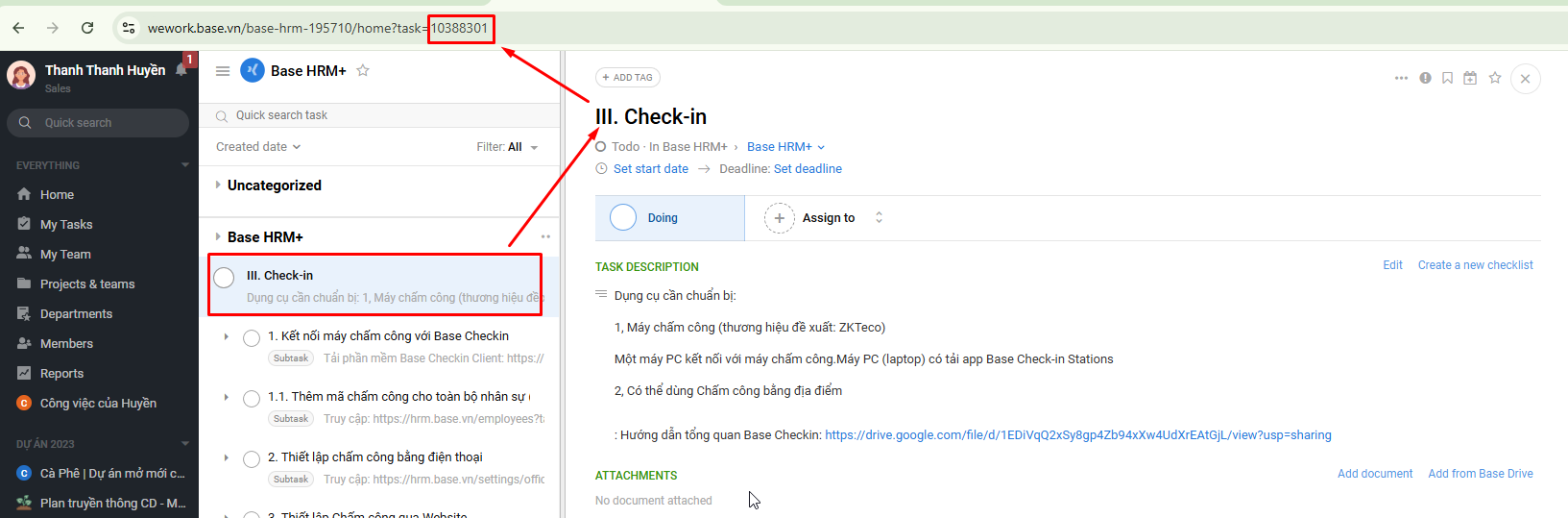Open task more options ellipsis
Screen dimensions: 1568x518
[1401, 78]
